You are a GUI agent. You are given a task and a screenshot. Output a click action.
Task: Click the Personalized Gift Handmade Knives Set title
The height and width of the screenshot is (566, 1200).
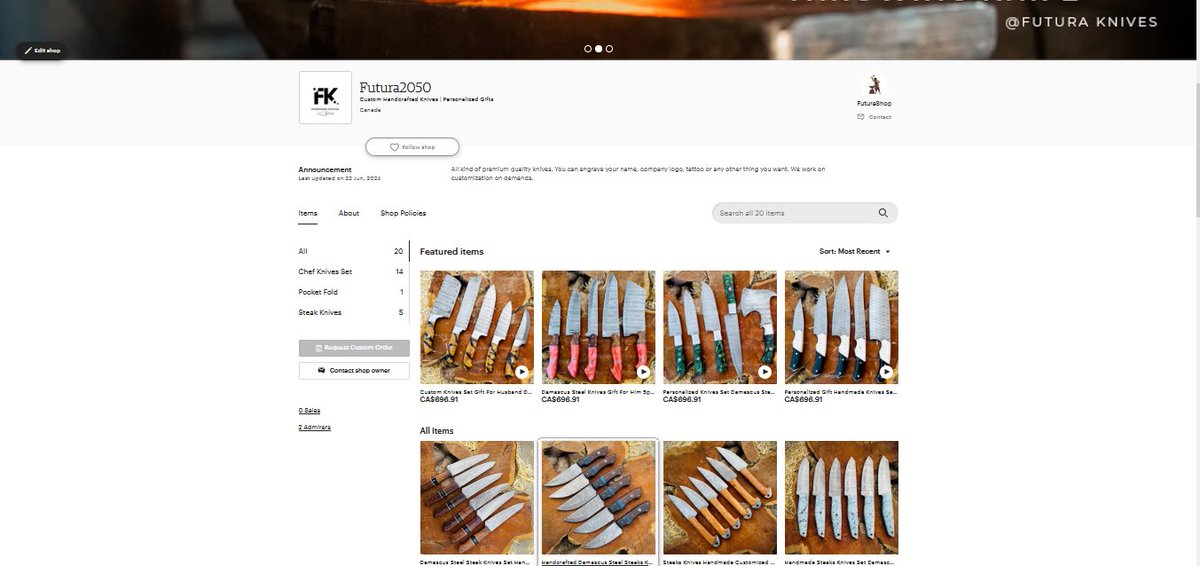click(842, 392)
